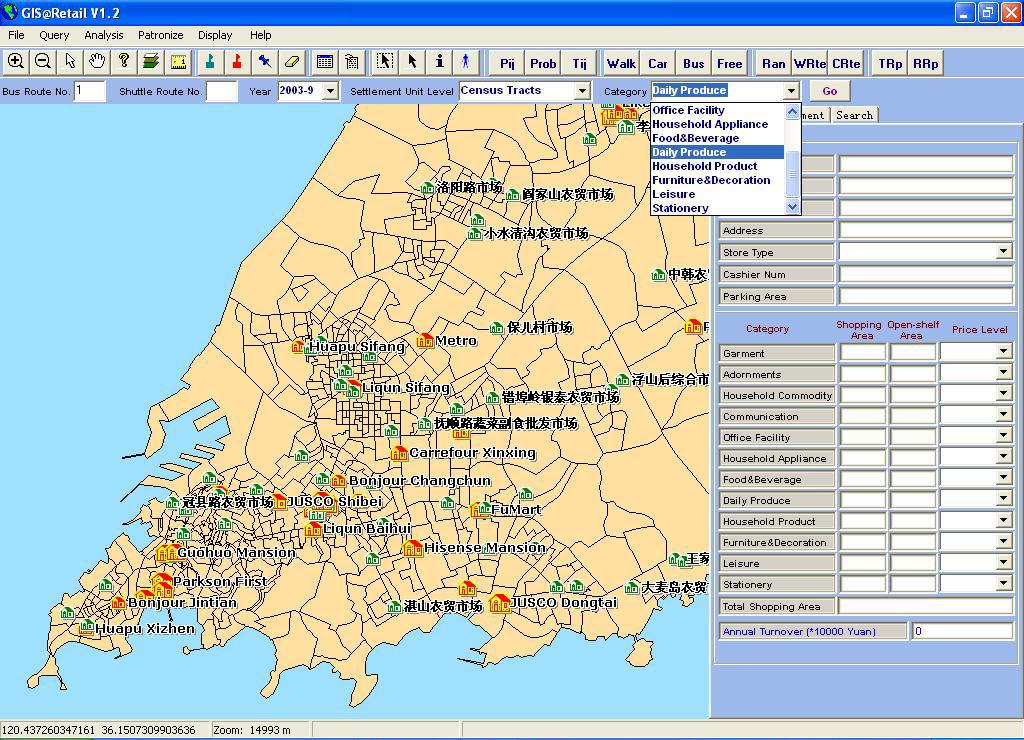Activate the hand pan tool
Viewport: 1024px width, 740px height.
click(97, 62)
